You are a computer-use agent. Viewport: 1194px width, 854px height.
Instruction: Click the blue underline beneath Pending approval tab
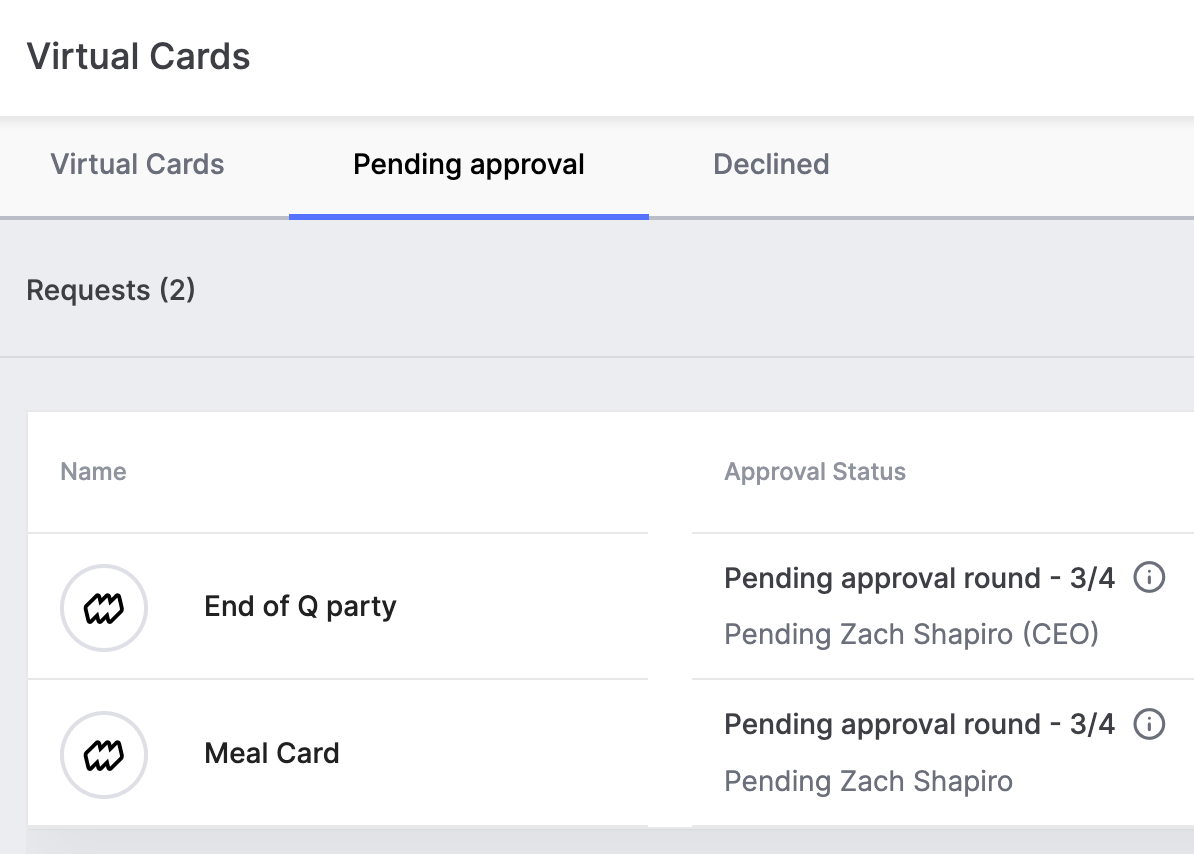(x=469, y=216)
